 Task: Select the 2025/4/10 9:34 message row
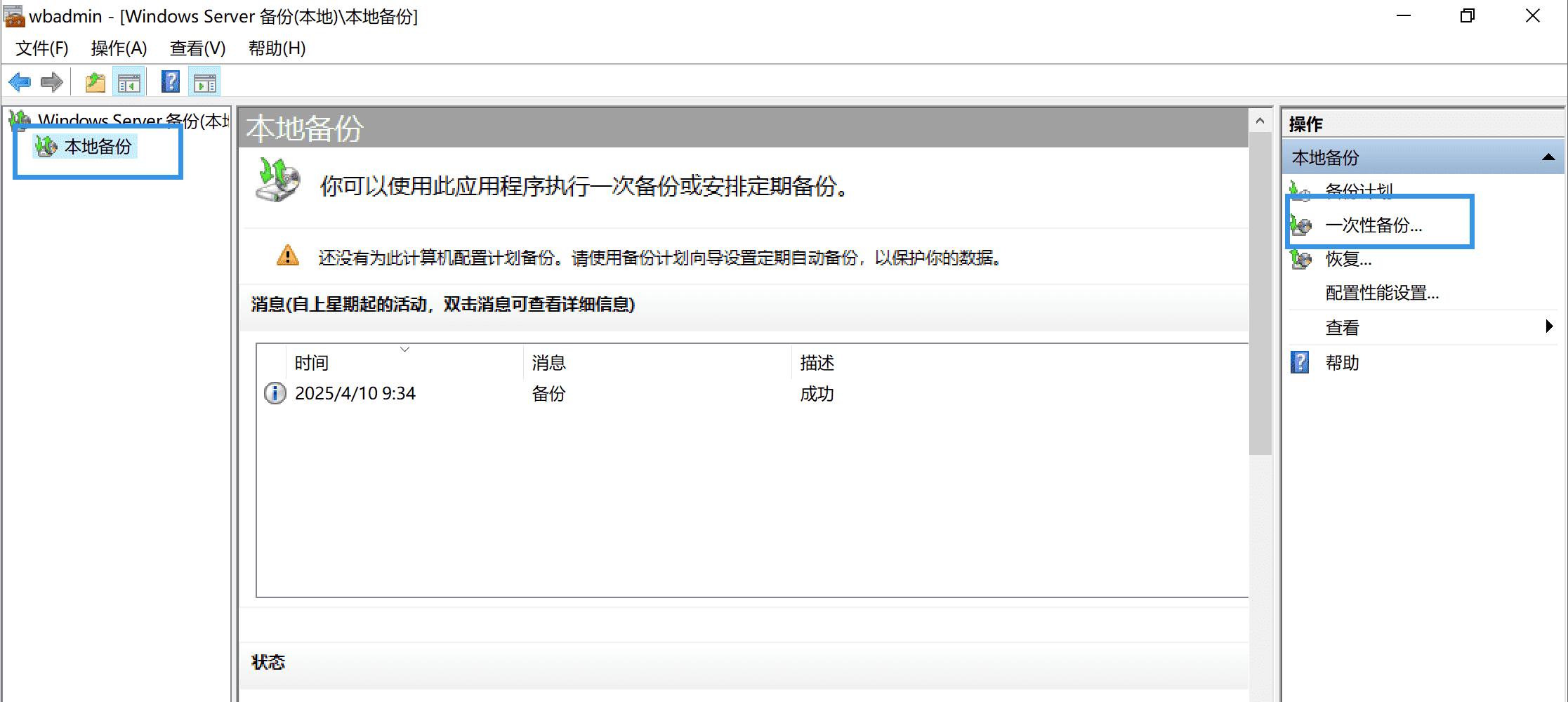tap(752, 393)
